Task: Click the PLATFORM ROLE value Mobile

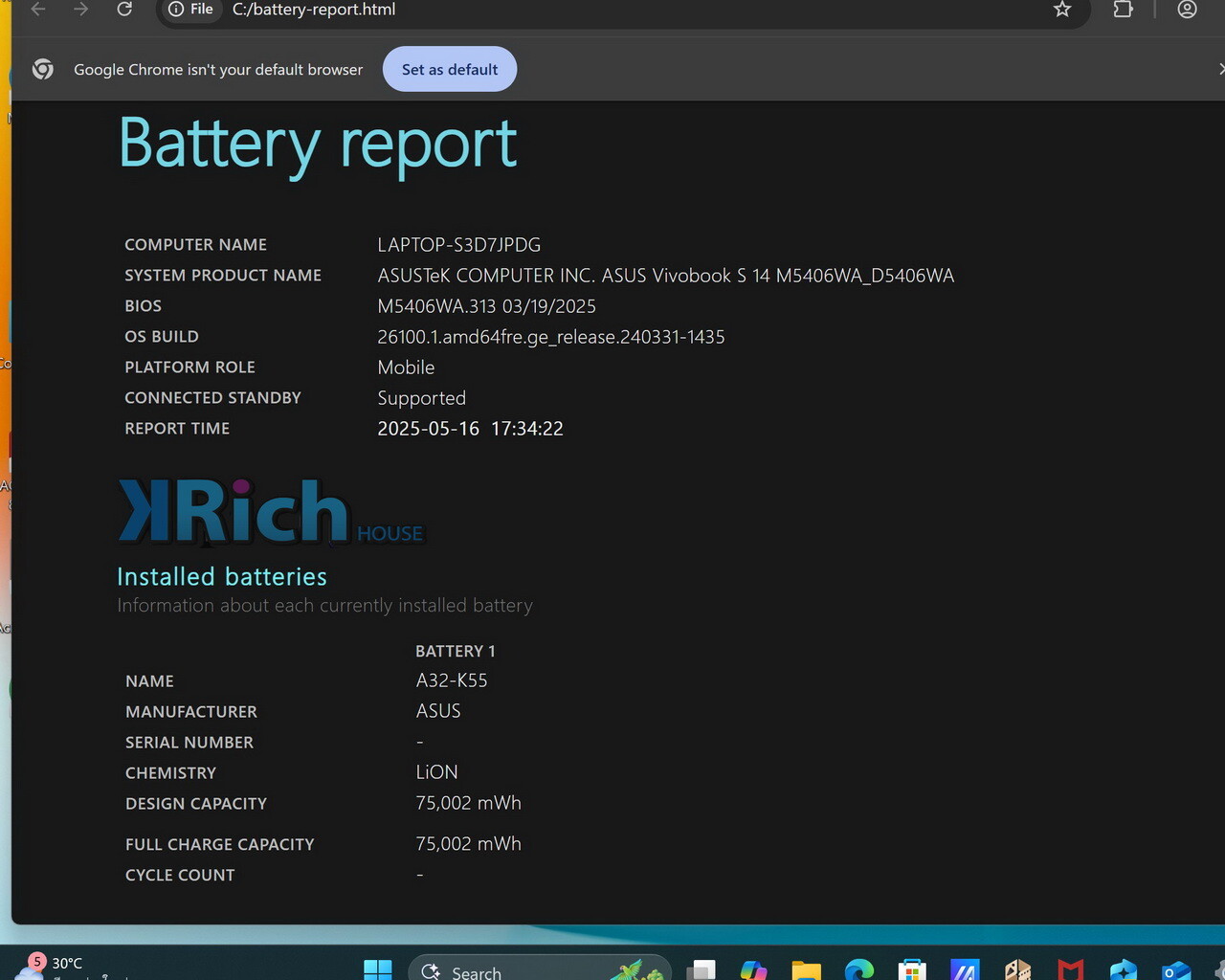Action: (406, 367)
